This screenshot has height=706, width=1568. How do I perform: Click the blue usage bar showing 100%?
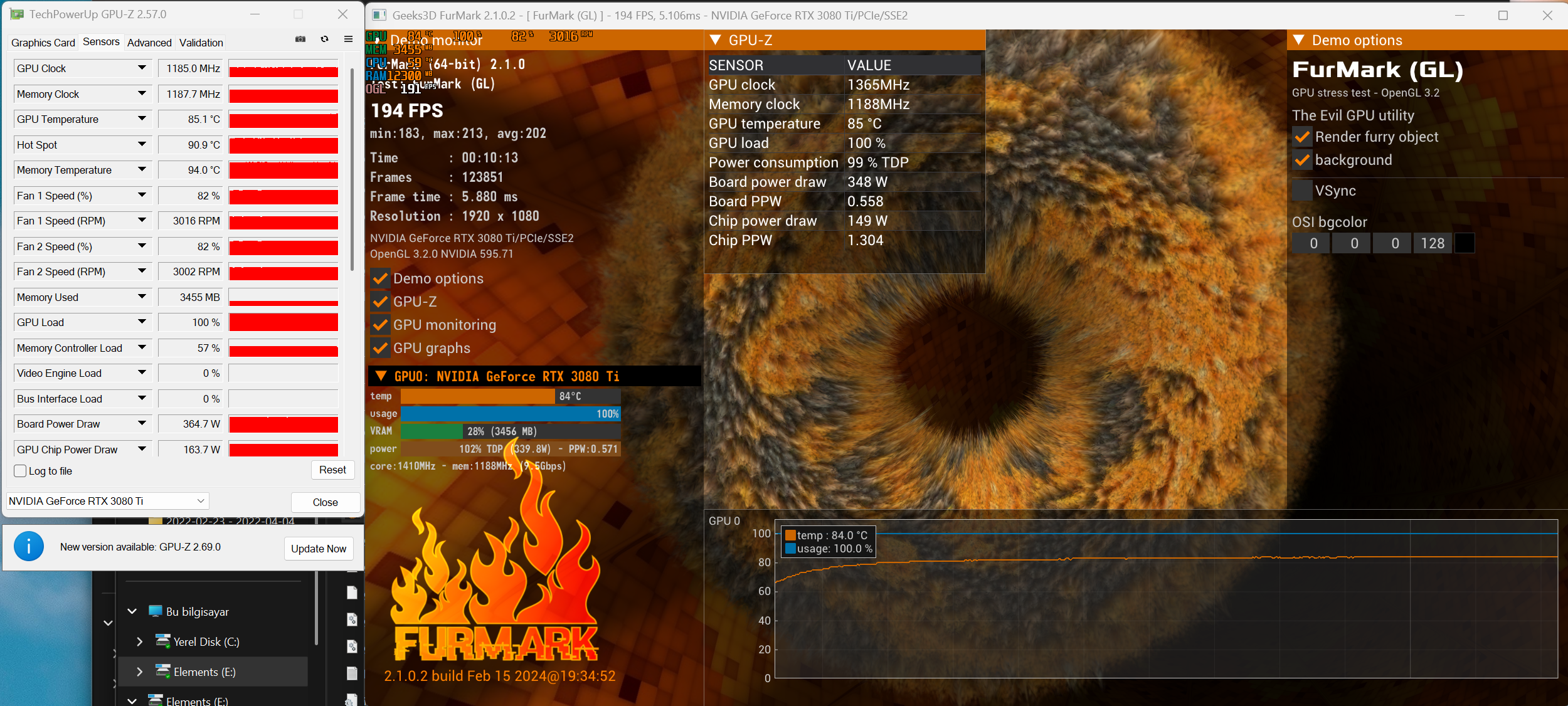pyautogui.click(x=511, y=414)
